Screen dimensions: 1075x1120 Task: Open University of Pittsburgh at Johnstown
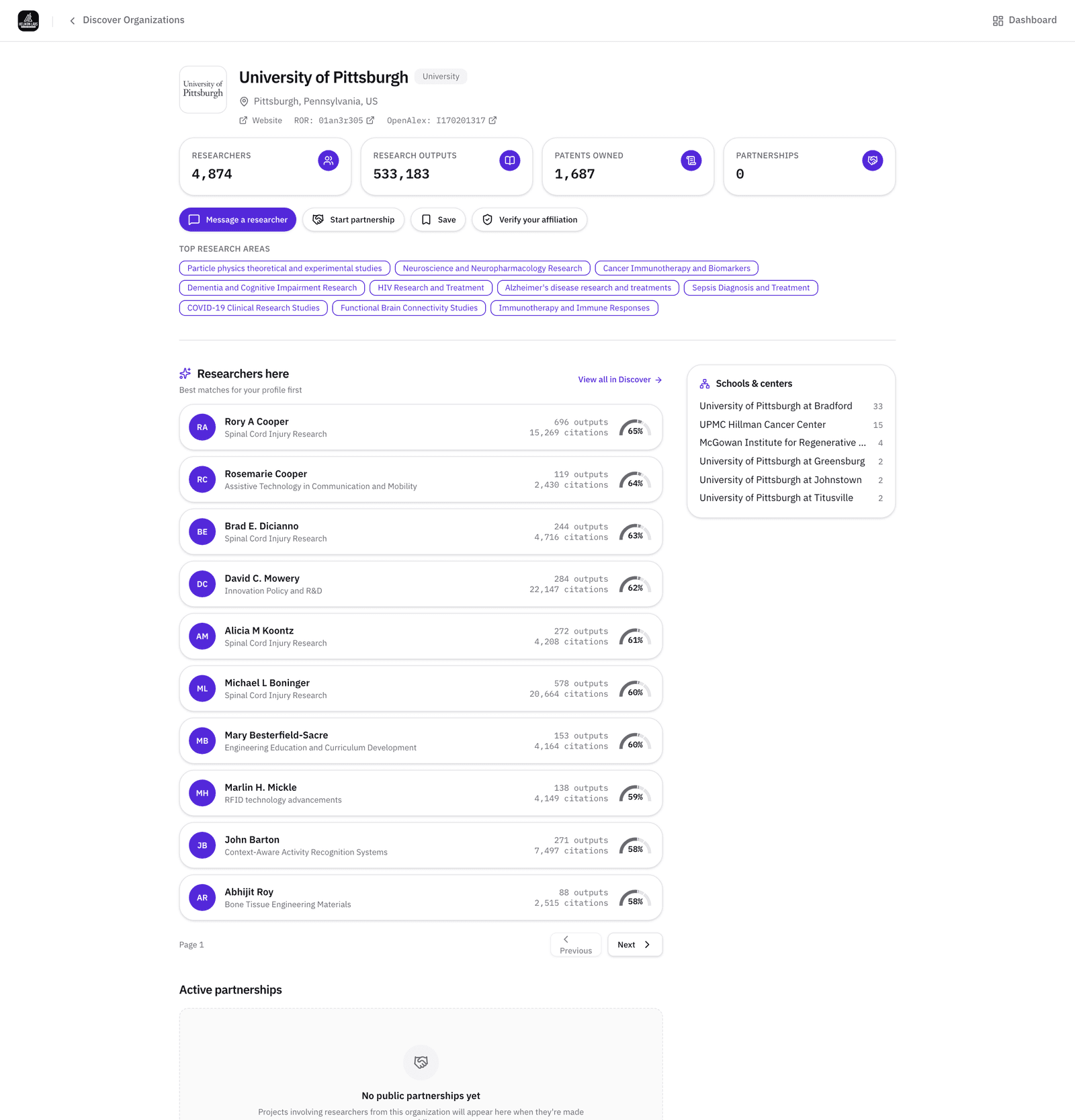(791, 480)
